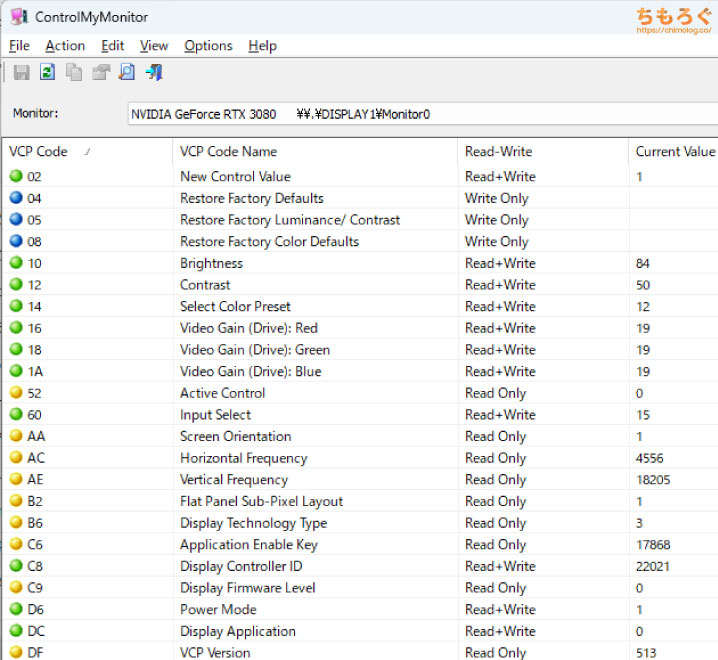Click green dot beside Input Select code 60
This screenshot has height=660, width=718.
16,414
